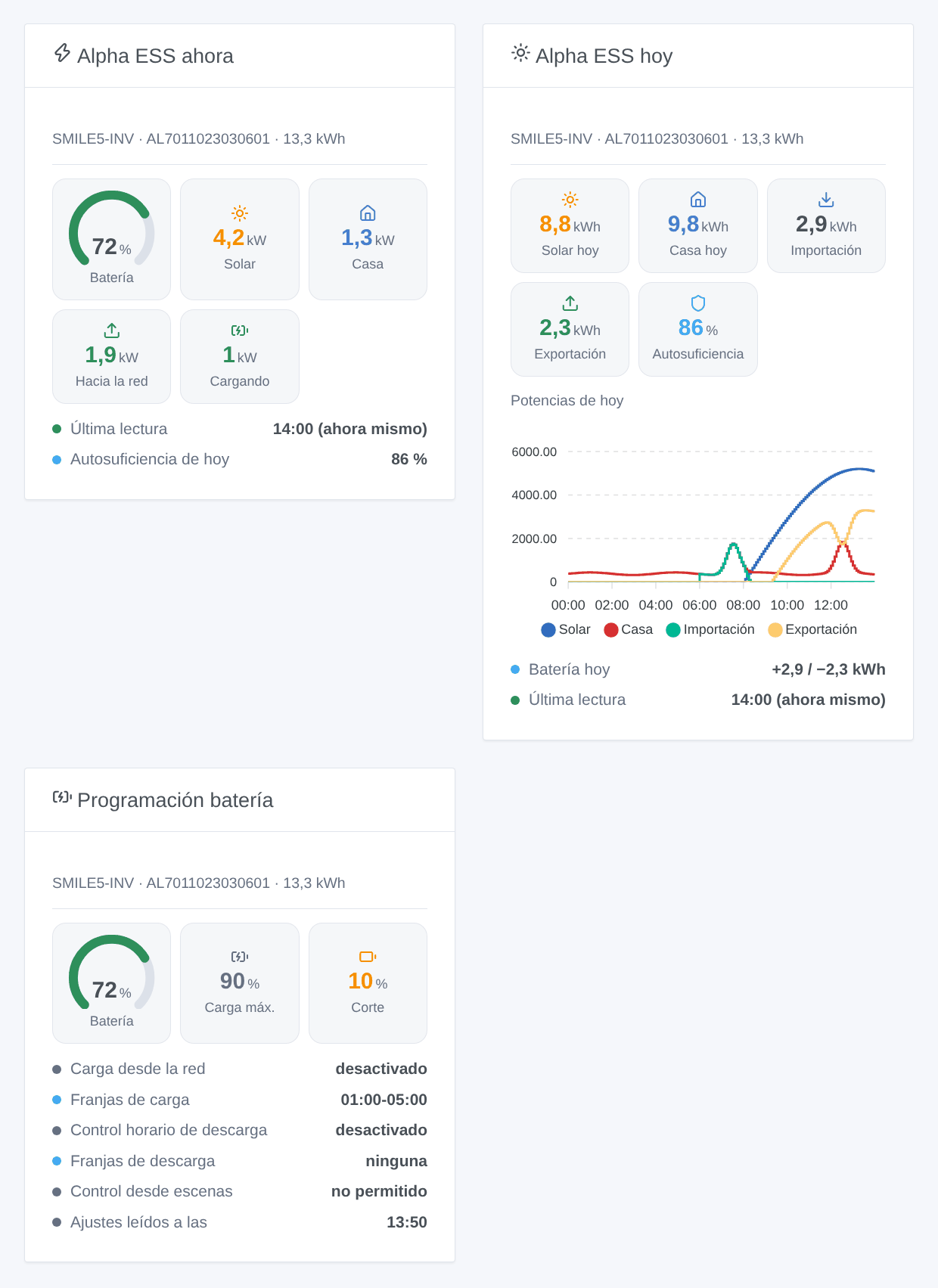Click Autosuficiencia de hoy row label
The image size is (938, 1288).
coord(150,459)
